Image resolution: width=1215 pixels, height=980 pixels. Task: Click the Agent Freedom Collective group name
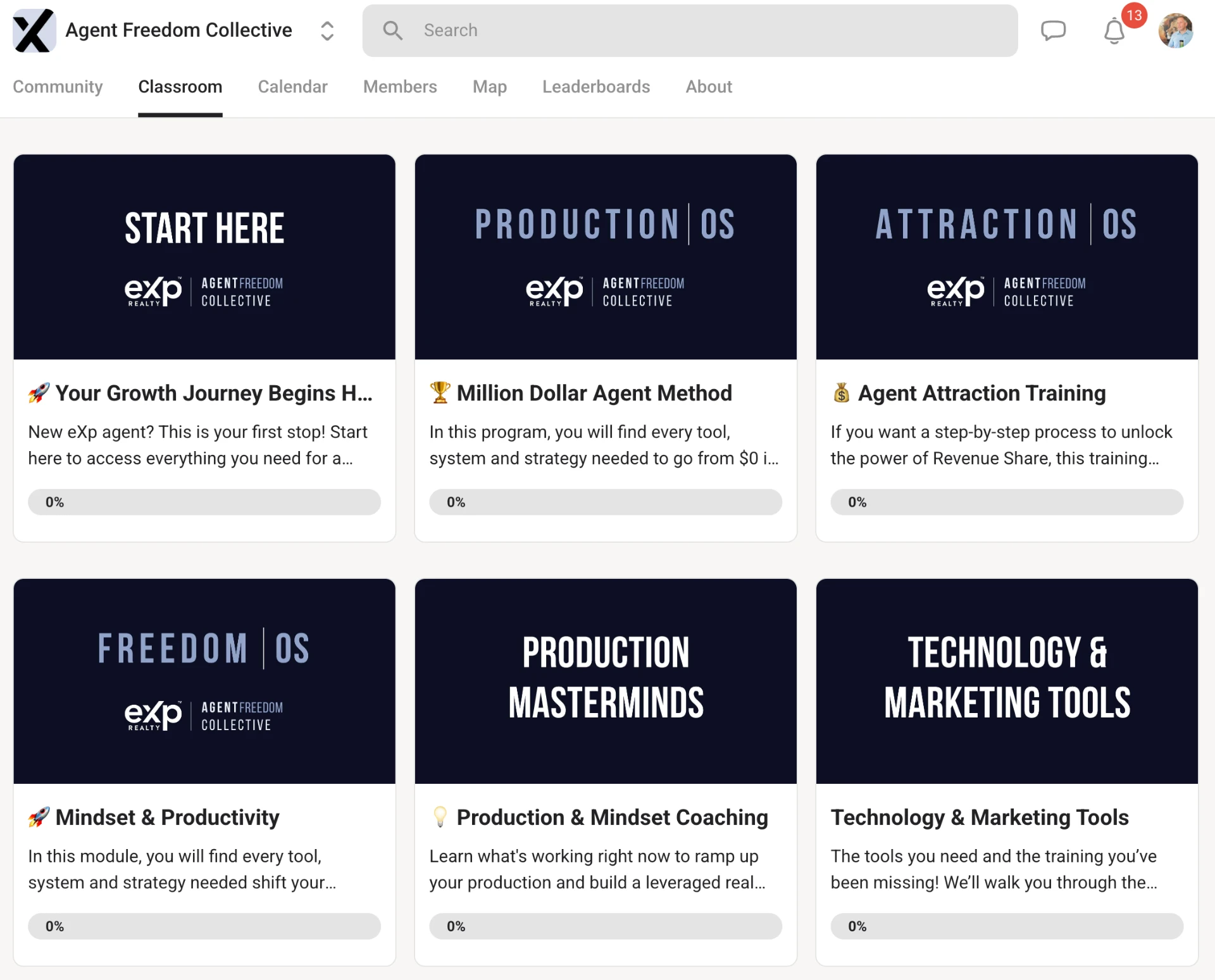[x=178, y=30]
